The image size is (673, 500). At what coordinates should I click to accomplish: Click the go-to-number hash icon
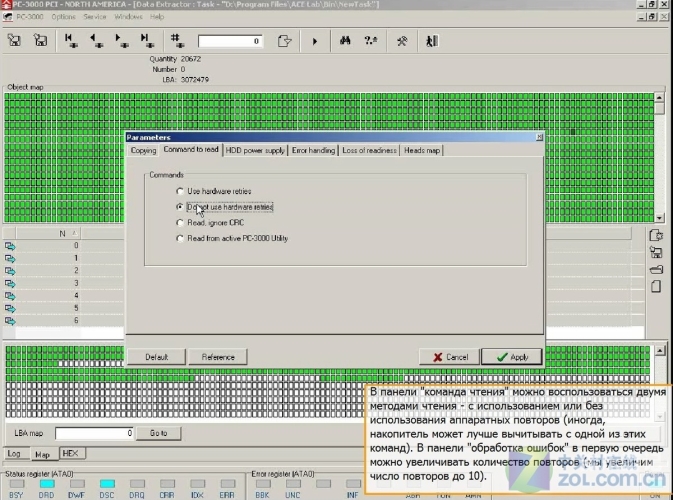click(x=177, y=41)
